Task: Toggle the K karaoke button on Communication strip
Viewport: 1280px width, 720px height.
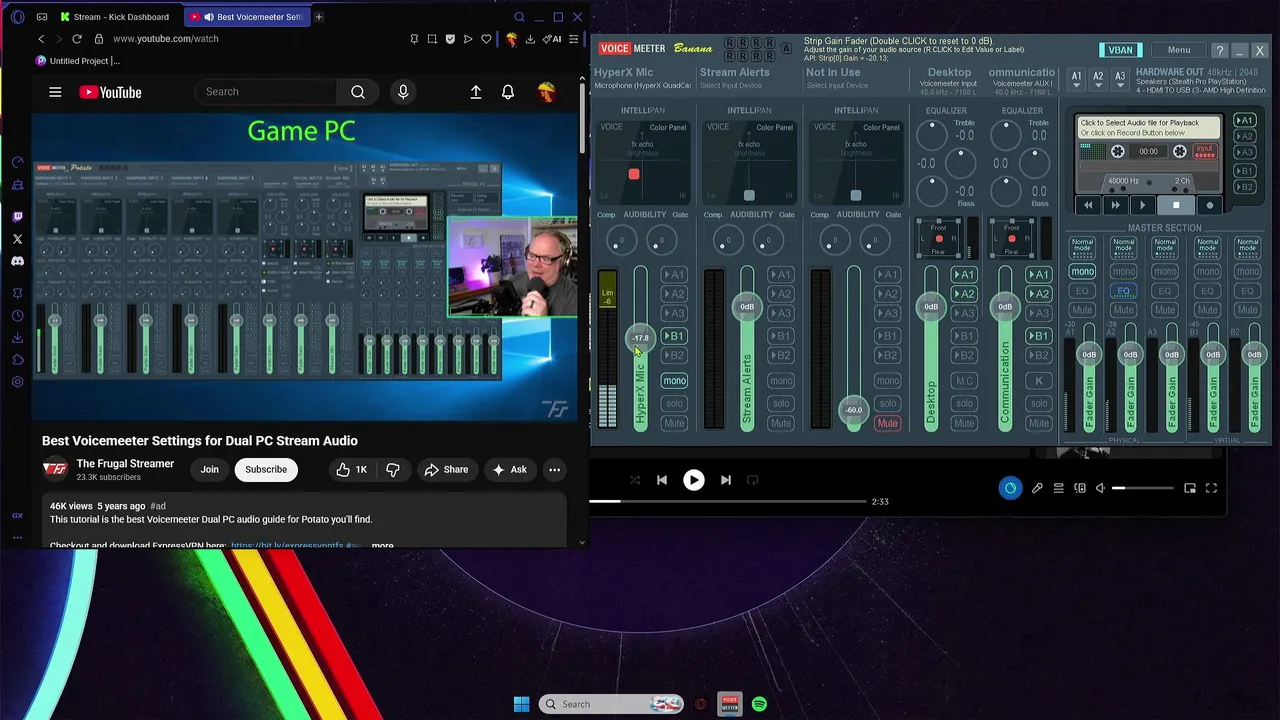Action: coord(1039,381)
